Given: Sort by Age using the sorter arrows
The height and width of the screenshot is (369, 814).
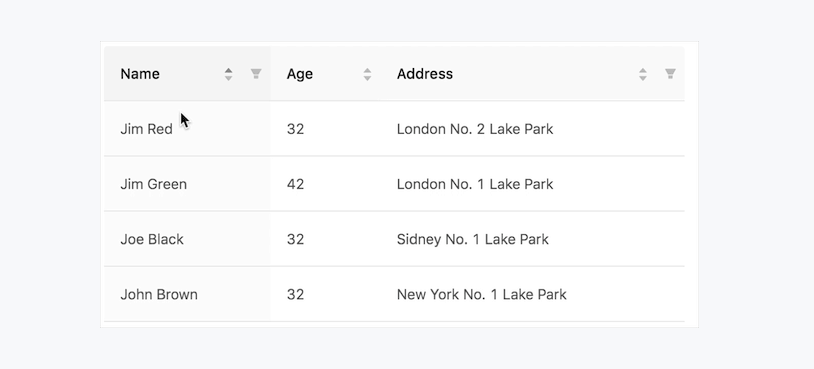Looking at the screenshot, I should tap(367, 74).
